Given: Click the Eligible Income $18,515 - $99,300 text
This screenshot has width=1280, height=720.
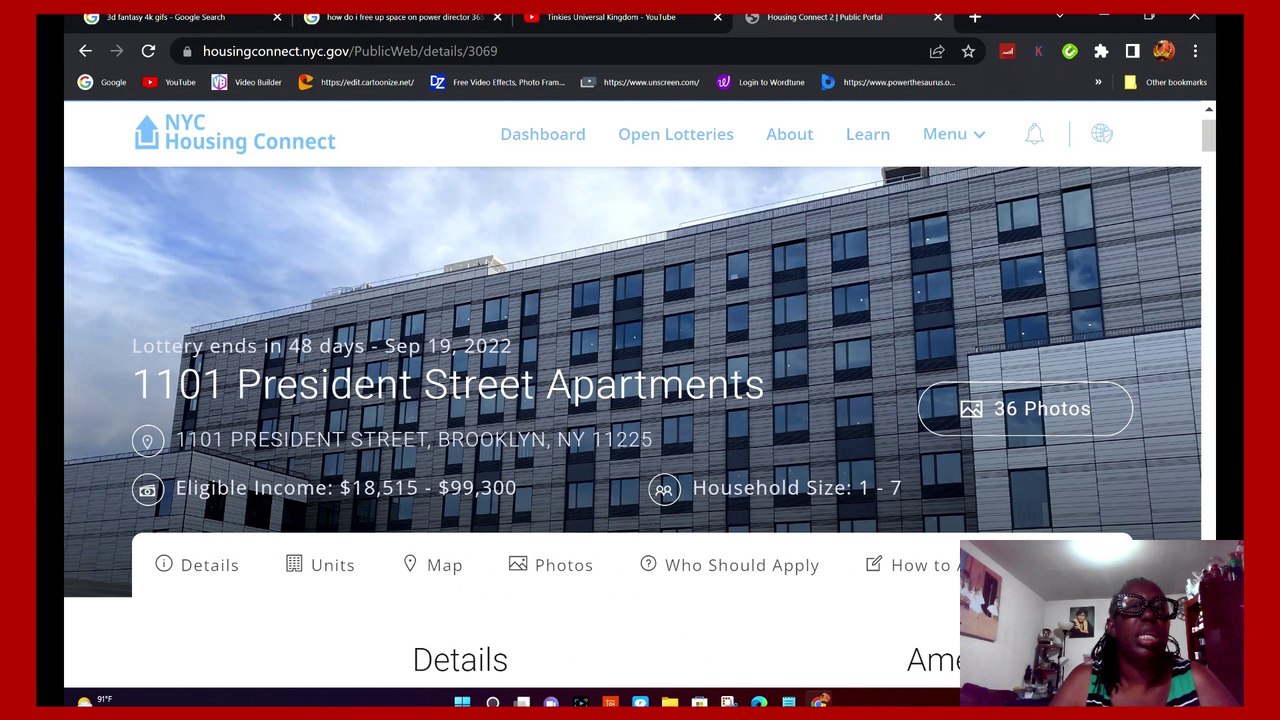Looking at the screenshot, I should pos(346,488).
